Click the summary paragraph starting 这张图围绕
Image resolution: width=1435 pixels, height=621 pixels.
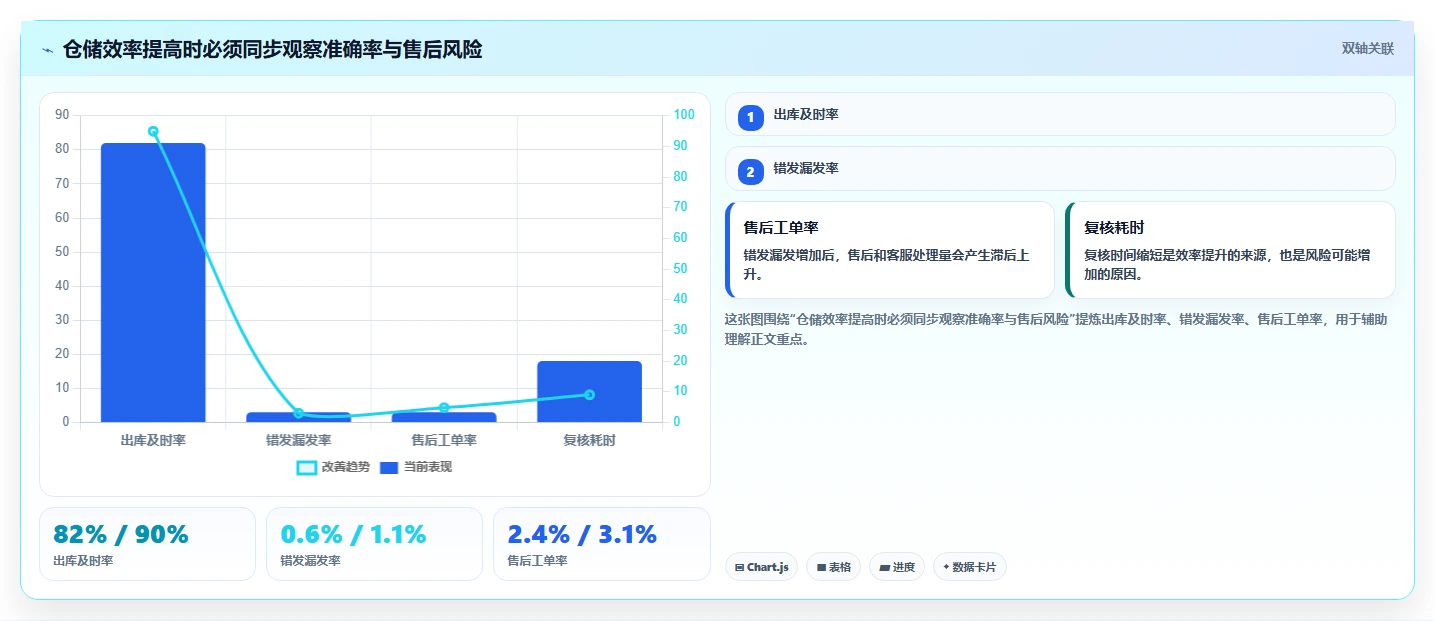(x=1055, y=329)
